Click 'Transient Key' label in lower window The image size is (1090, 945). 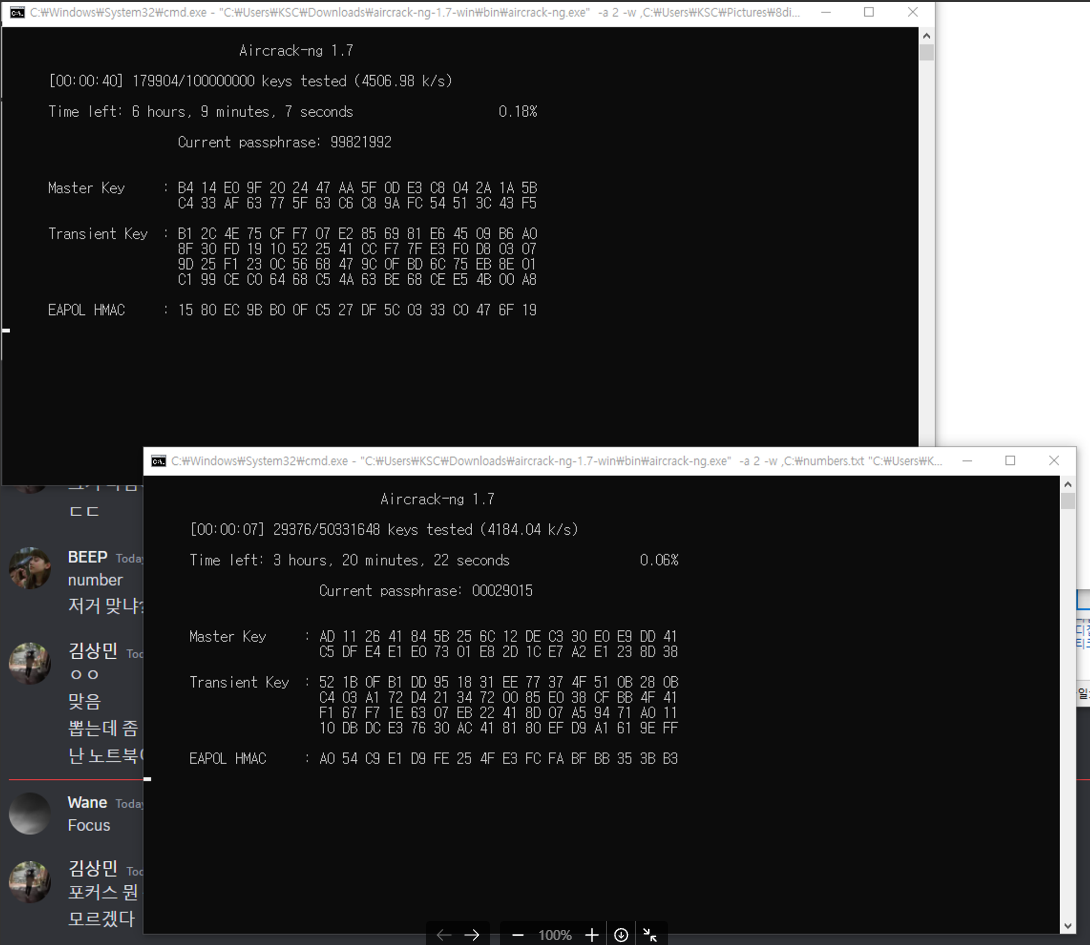(239, 683)
